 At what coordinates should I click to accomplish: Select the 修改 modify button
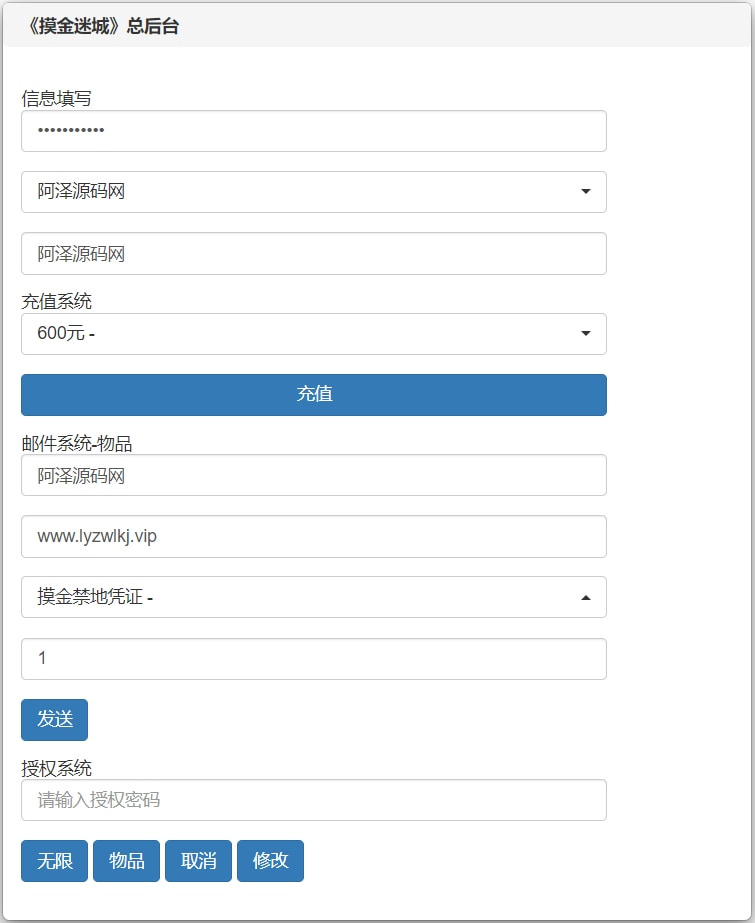click(270, 861)
